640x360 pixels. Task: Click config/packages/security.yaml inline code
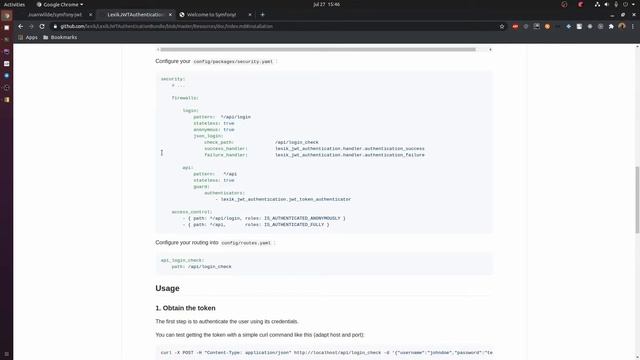(233, 61)
